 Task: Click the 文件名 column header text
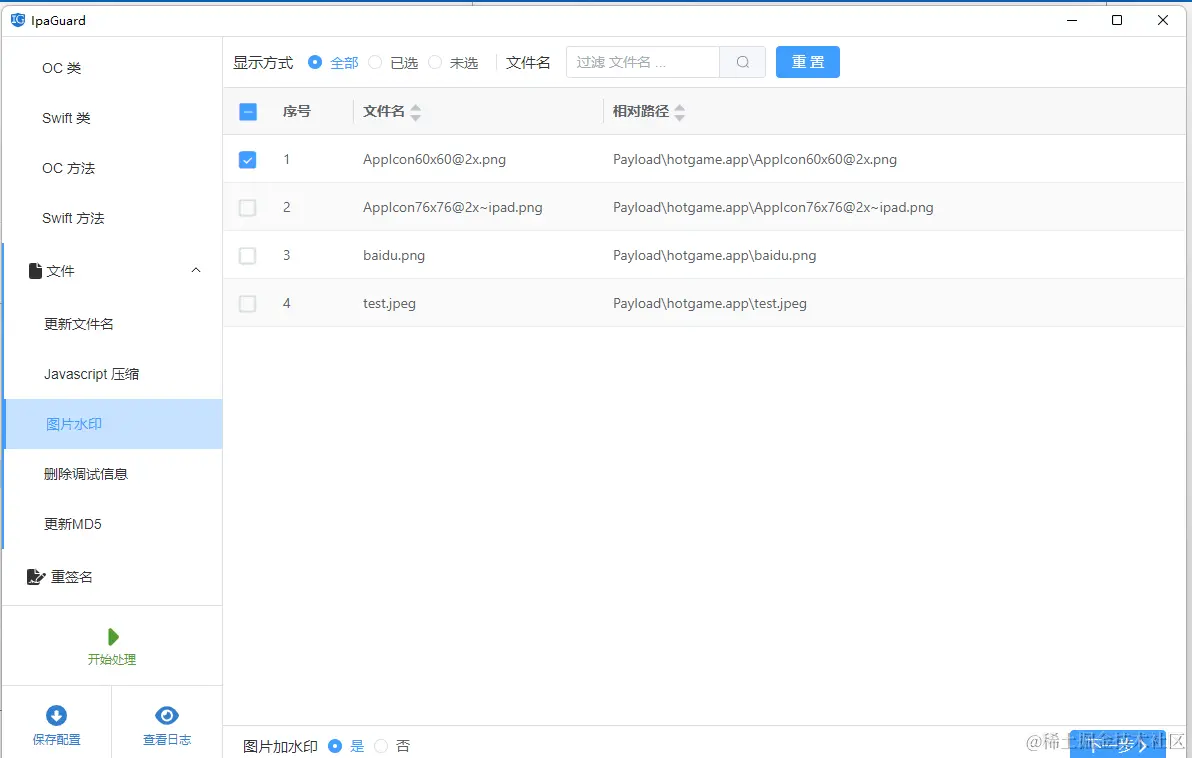tap(384, 112)
